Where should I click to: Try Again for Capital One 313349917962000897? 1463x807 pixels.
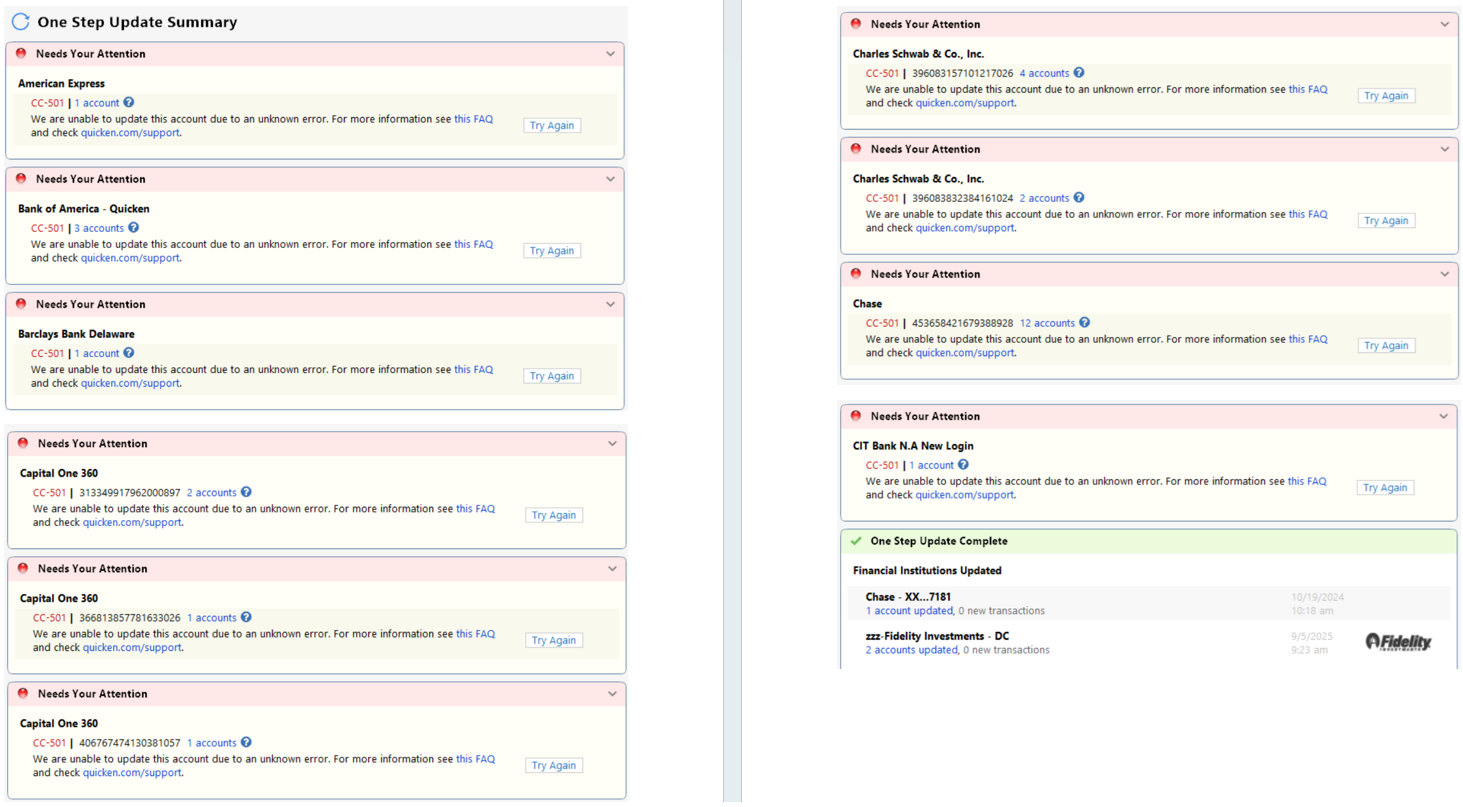(554, 514)
